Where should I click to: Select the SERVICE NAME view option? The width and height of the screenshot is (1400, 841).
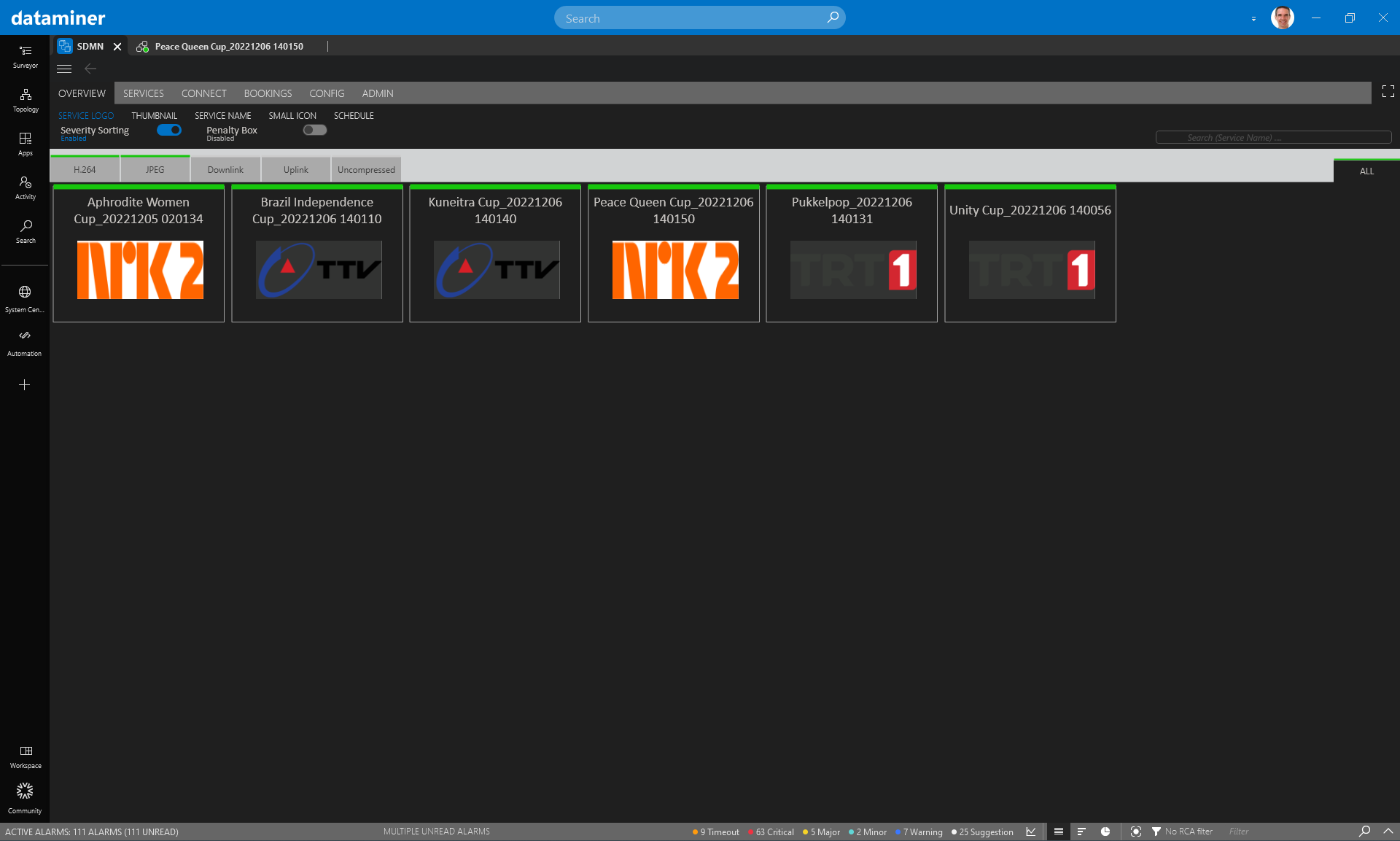(x=223, y=116)
